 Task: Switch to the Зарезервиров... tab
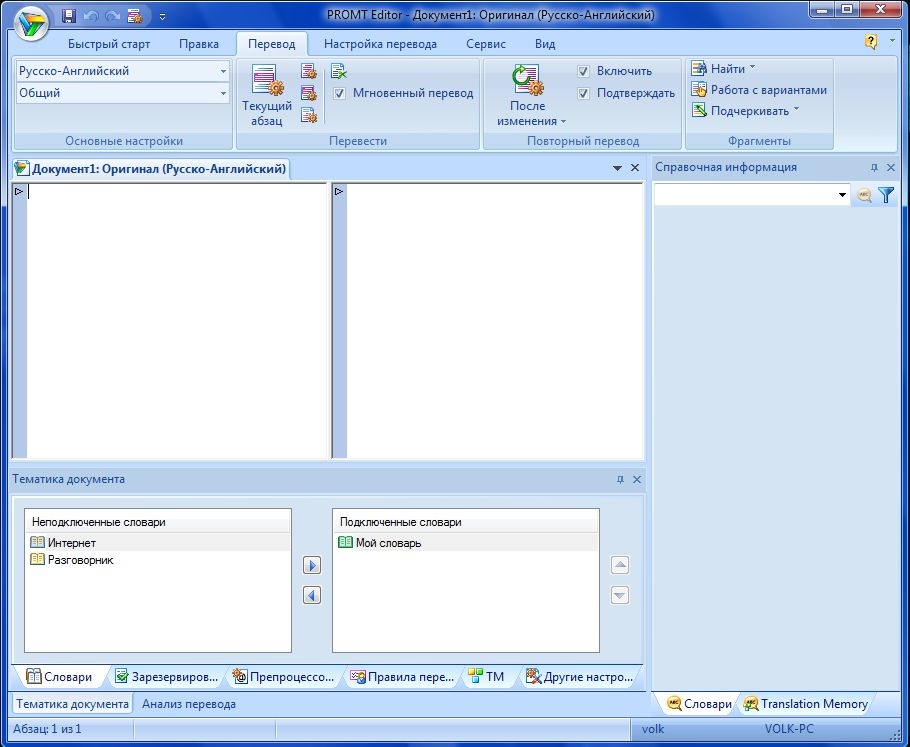[167, 677]
